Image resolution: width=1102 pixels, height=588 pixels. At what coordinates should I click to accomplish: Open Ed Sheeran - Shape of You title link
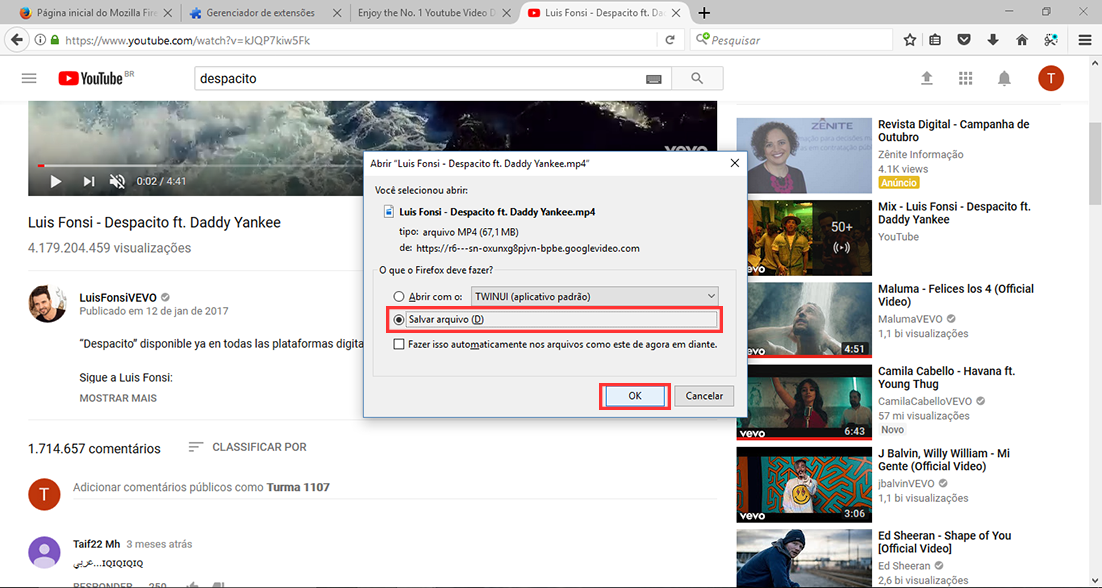[x=944, y=542]
